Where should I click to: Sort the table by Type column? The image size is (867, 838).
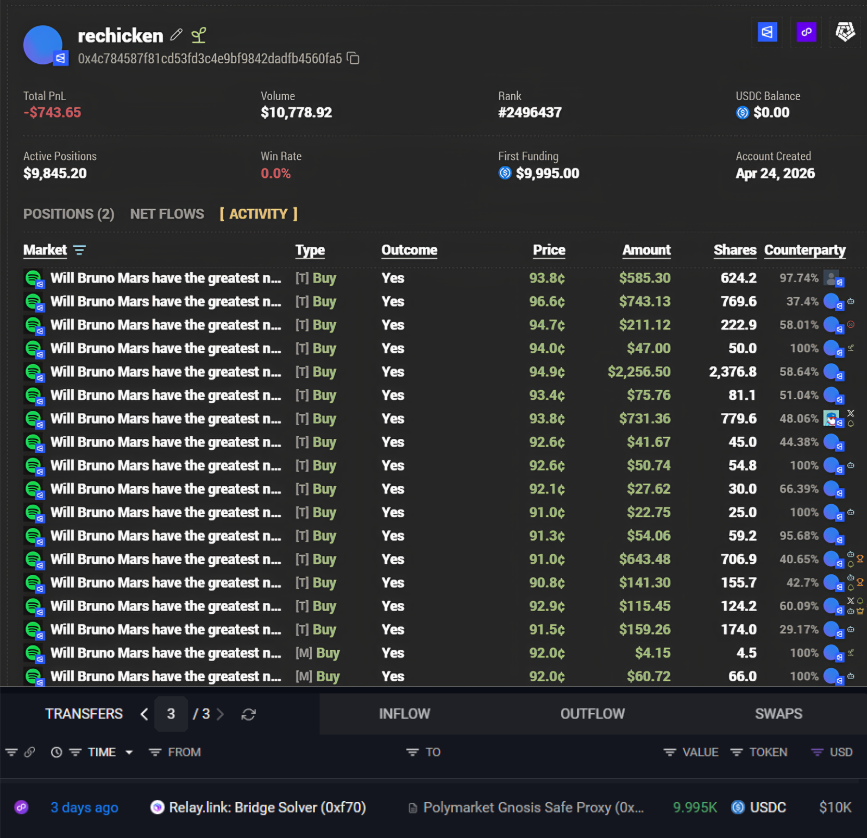point(310,250)
